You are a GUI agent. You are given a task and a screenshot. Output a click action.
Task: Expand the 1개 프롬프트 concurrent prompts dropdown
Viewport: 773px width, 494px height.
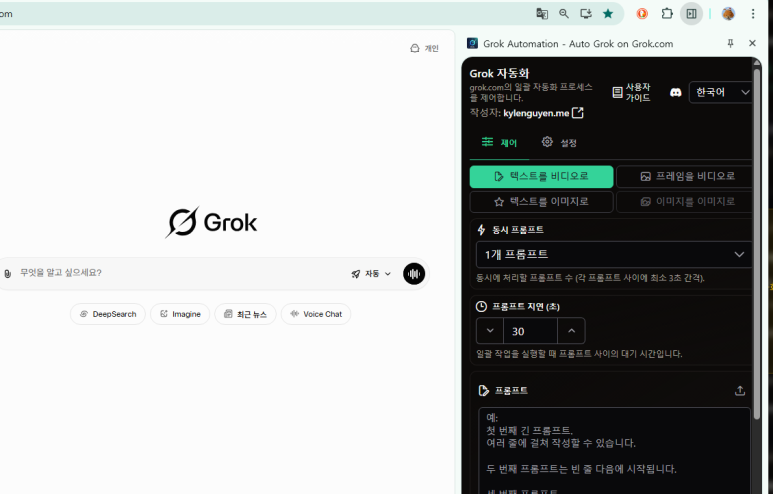click(614, 254)
